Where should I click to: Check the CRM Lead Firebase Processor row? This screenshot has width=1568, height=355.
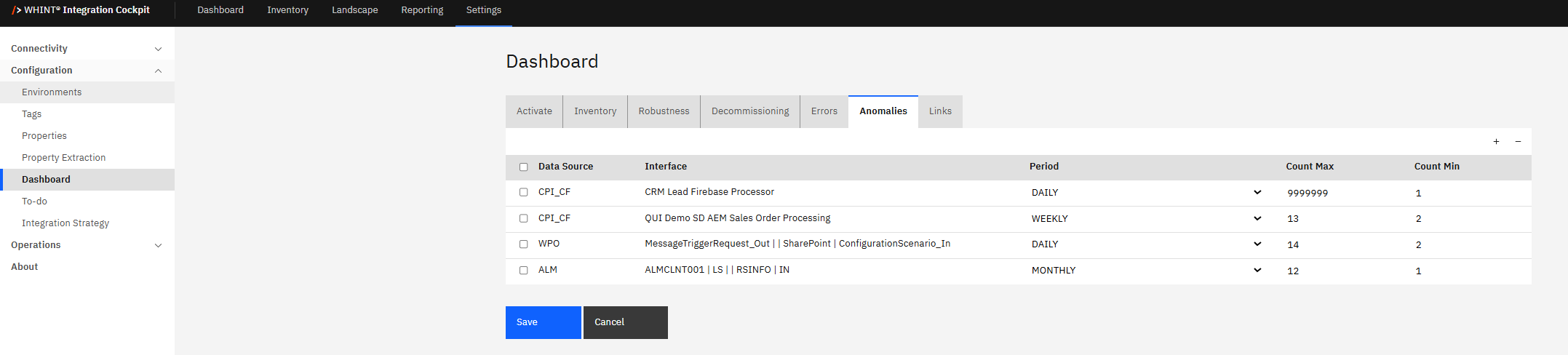tap(523, 193)
